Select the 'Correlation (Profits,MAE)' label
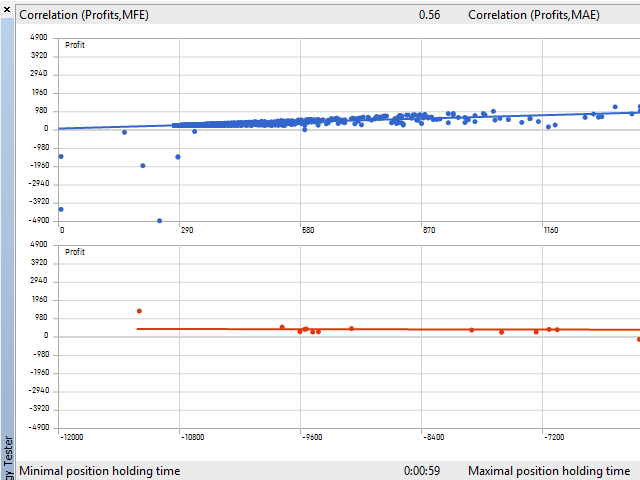 pyautogui.click(x=534, y=15)
